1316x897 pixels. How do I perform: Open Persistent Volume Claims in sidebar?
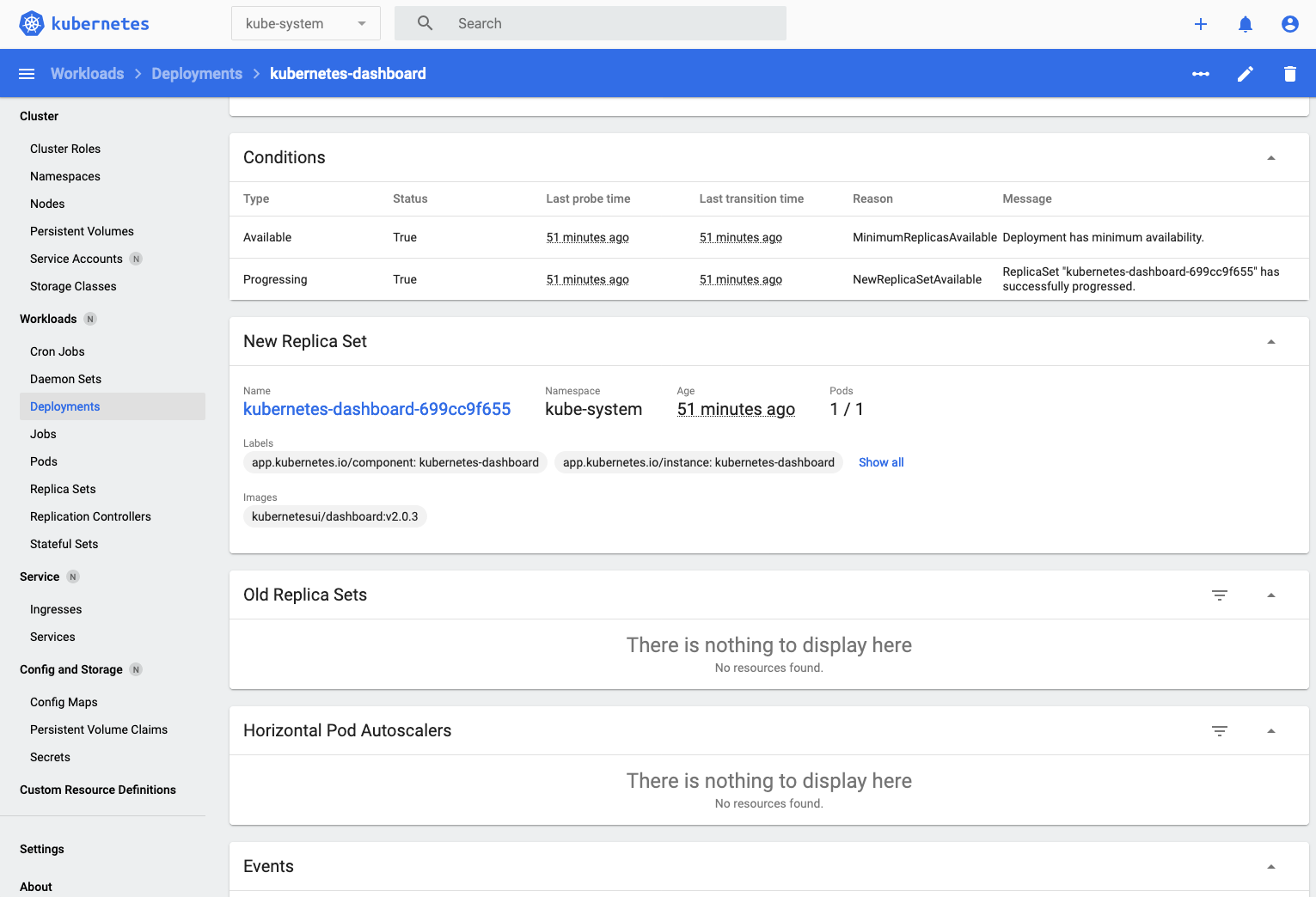99,729
